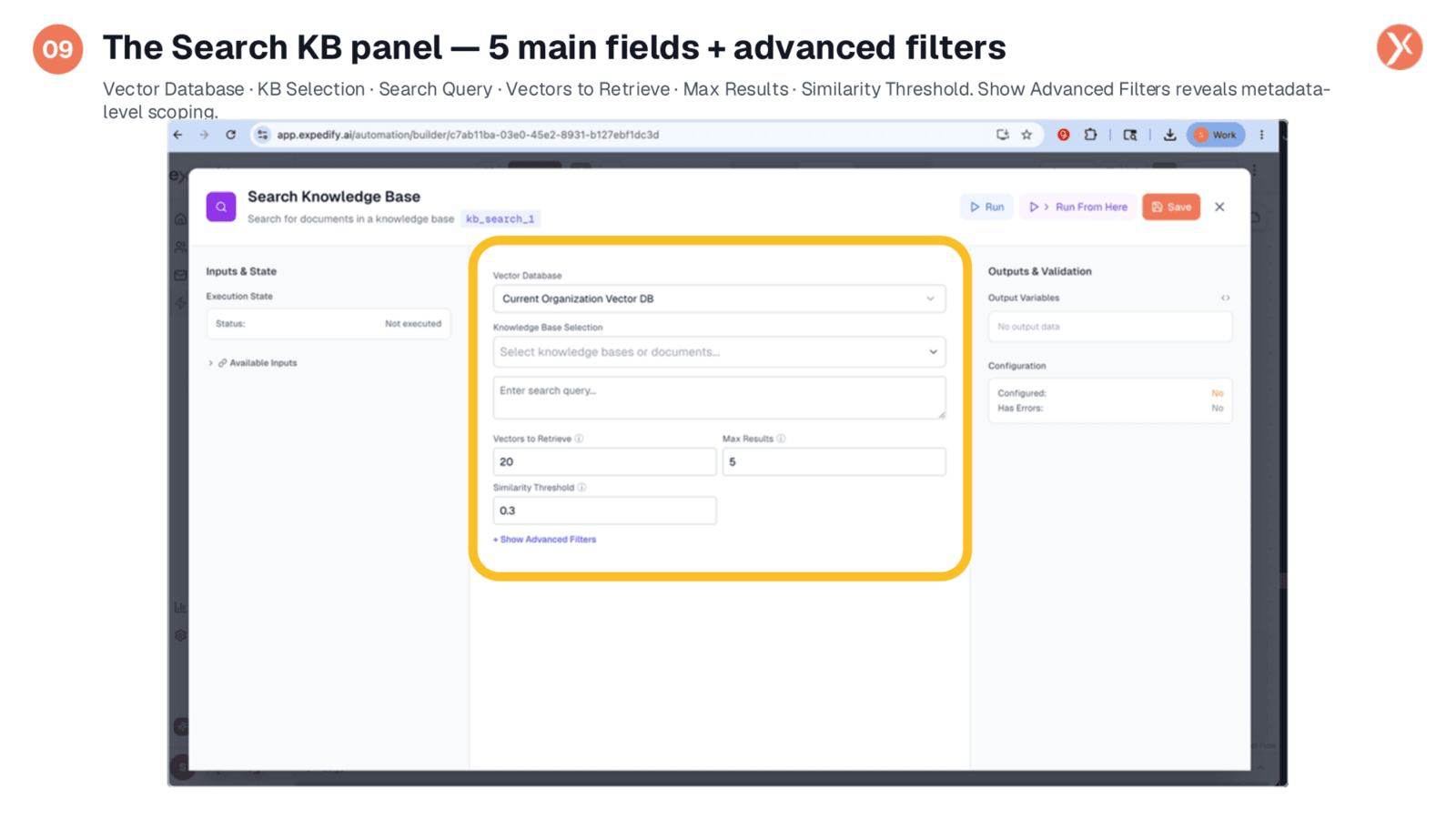Open the Work profile button
1456x819 pixels.
1216,135
